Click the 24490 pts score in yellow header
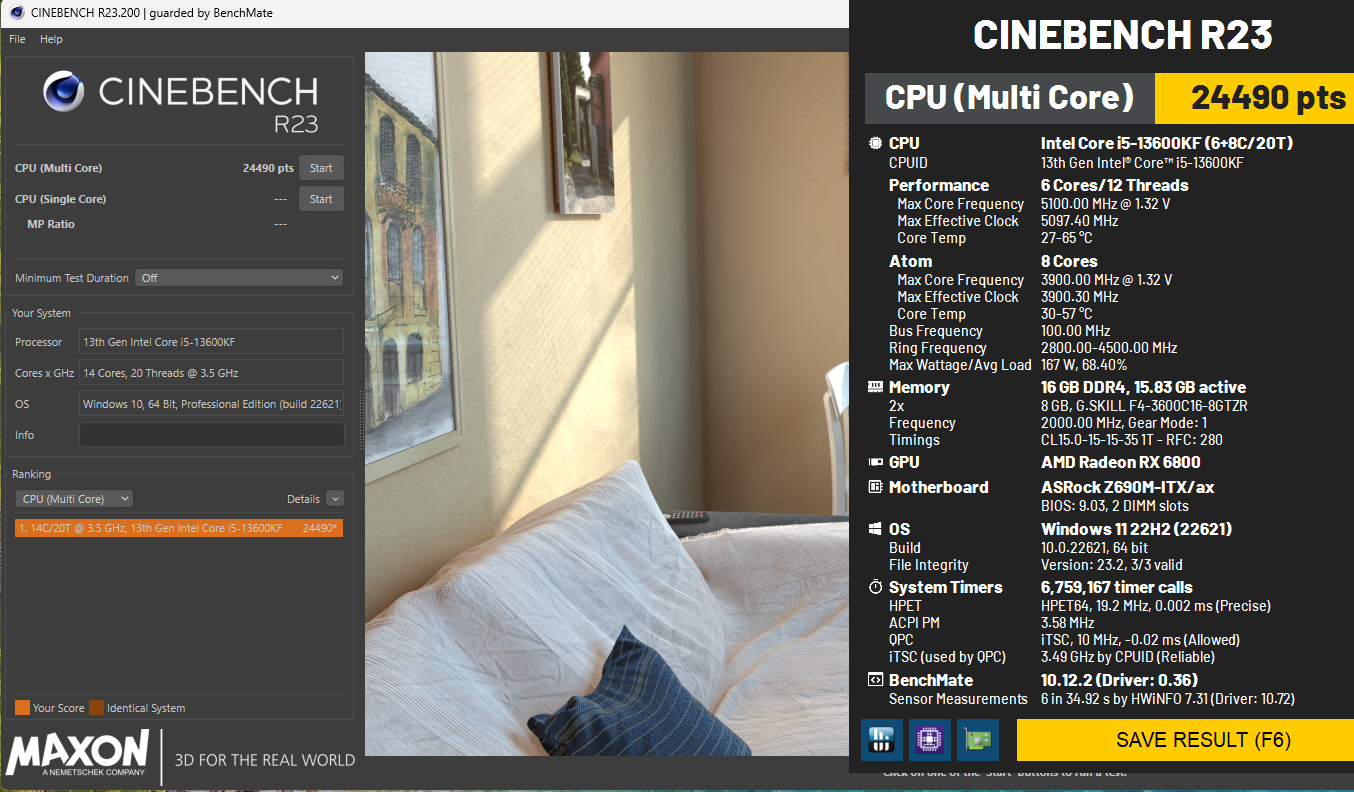The width and height of the screenshot is (1354, 792). click(x=1268, y=98)
